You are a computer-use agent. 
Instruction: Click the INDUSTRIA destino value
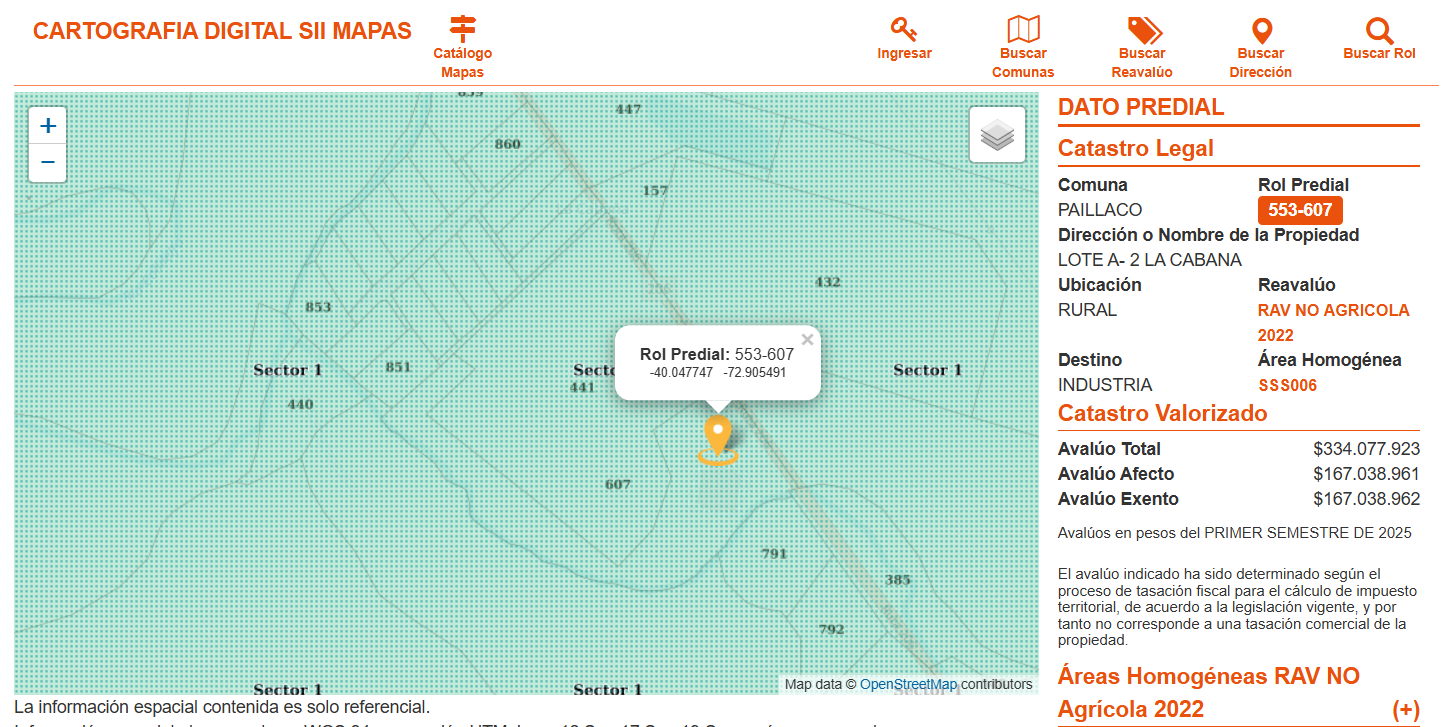click(x=1105, y=385)
